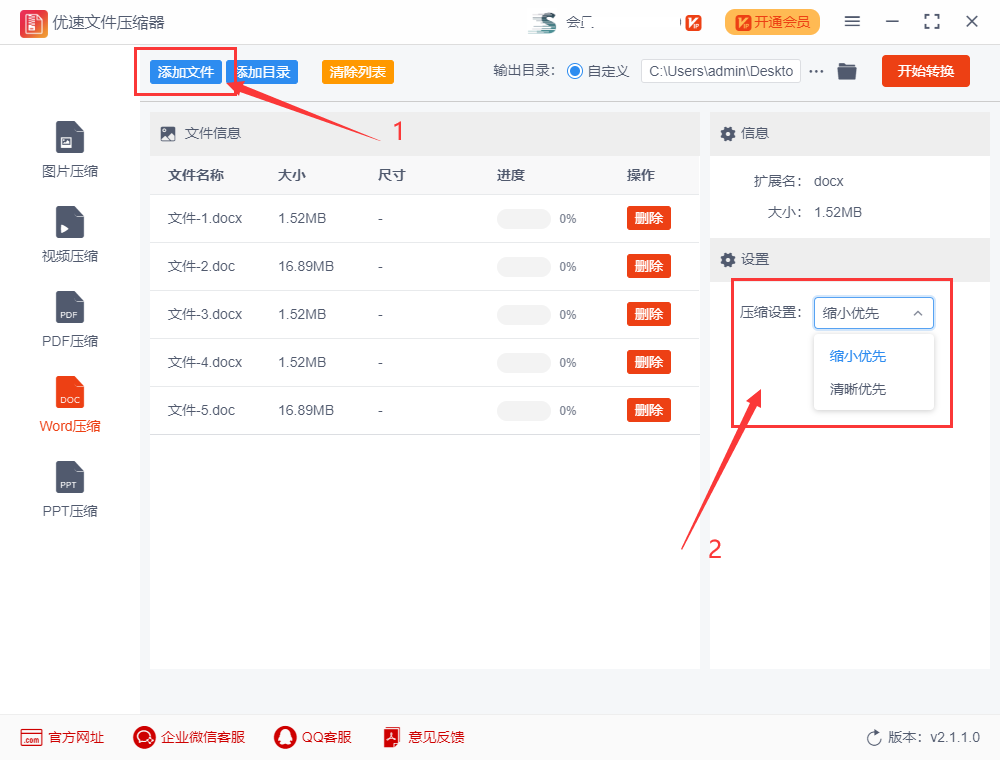This screenshot has width=1000, height=760.
Task: Open 意见反馈 link text
Action: (436, 738)
